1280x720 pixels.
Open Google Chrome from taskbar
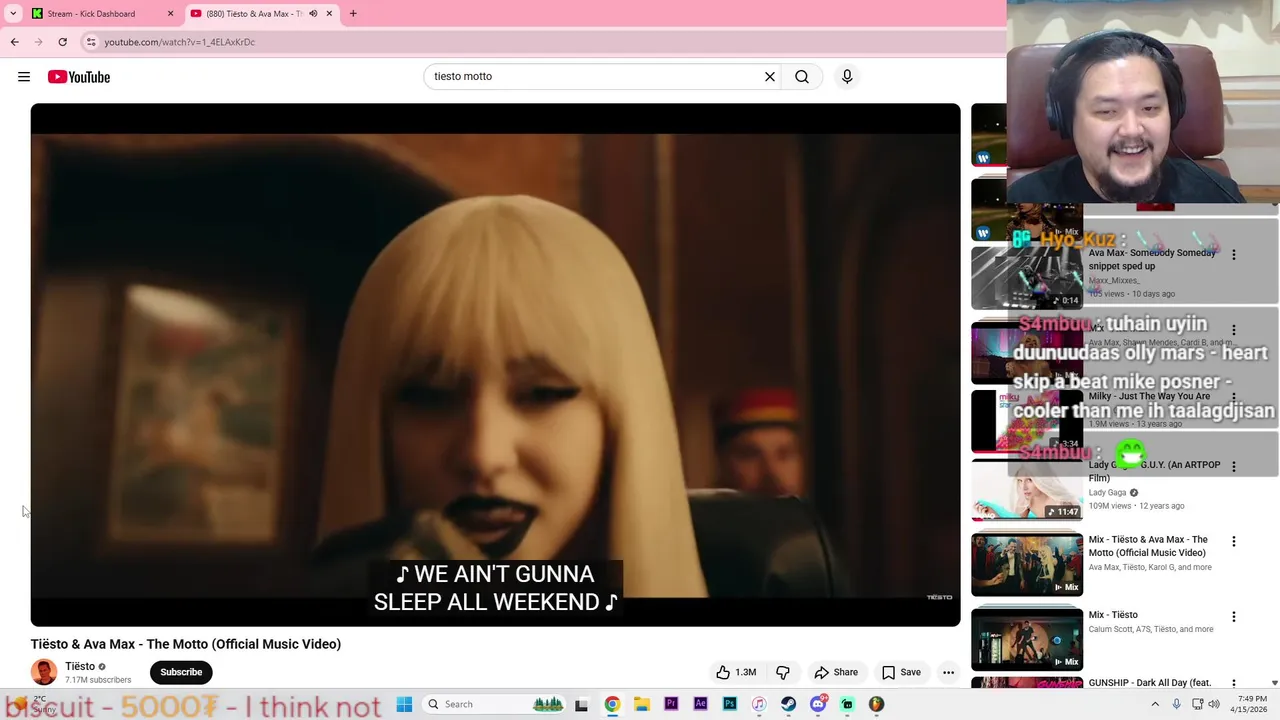click(x=612, y=704)
